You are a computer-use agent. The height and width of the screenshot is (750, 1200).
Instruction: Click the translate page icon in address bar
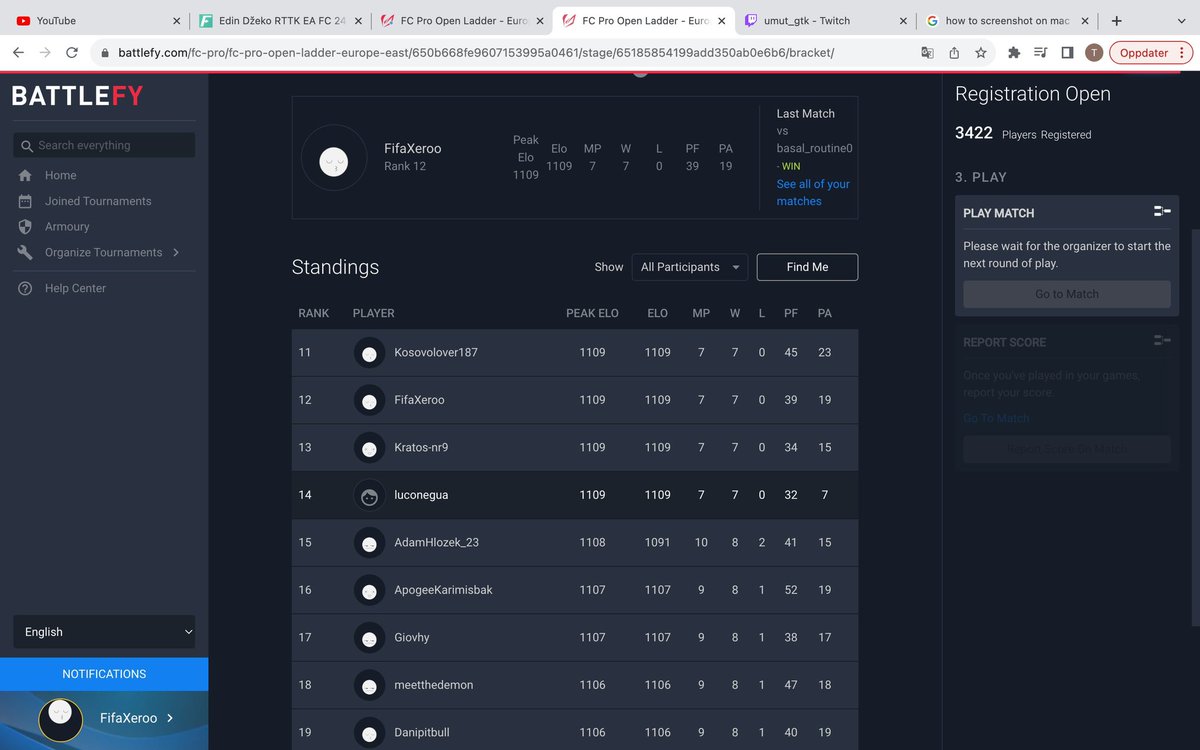click(x=927, y=53)
